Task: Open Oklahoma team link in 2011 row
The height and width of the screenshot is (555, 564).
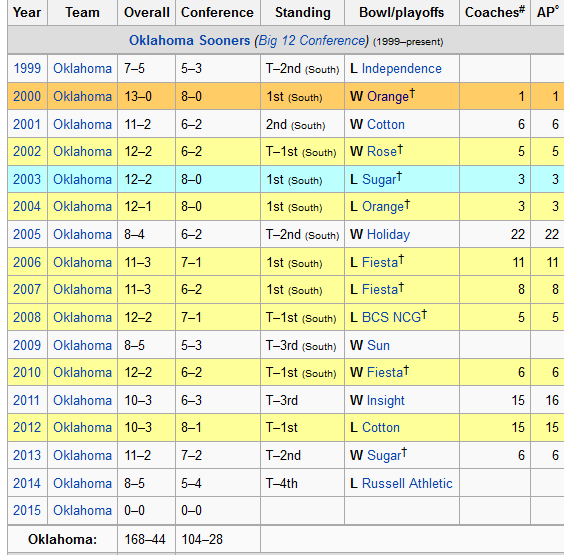Action: click(x=82, y=401)
